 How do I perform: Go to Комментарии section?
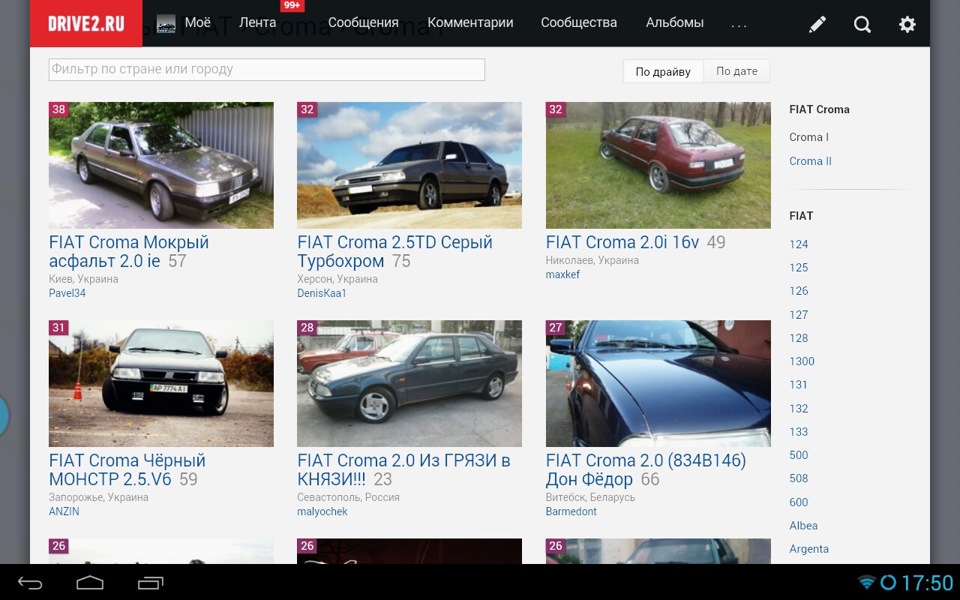[x=470, y=23]
